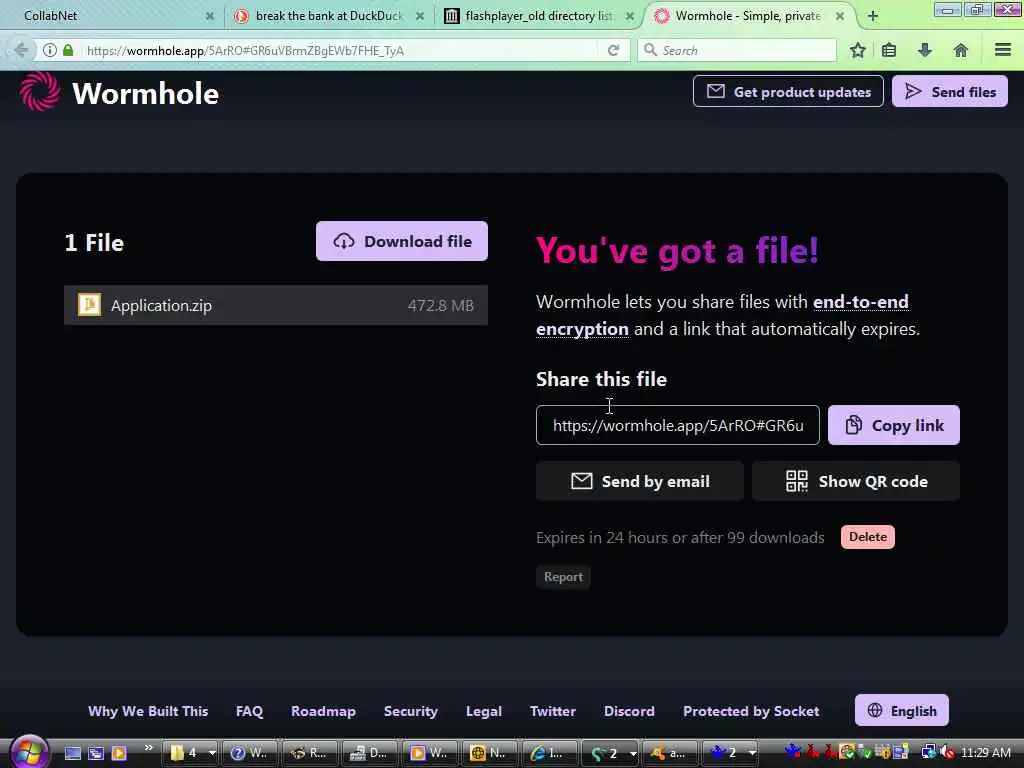Select the Wormhole browser tab
Viewport: 1024px width, 768px height.
click(748, 16)
